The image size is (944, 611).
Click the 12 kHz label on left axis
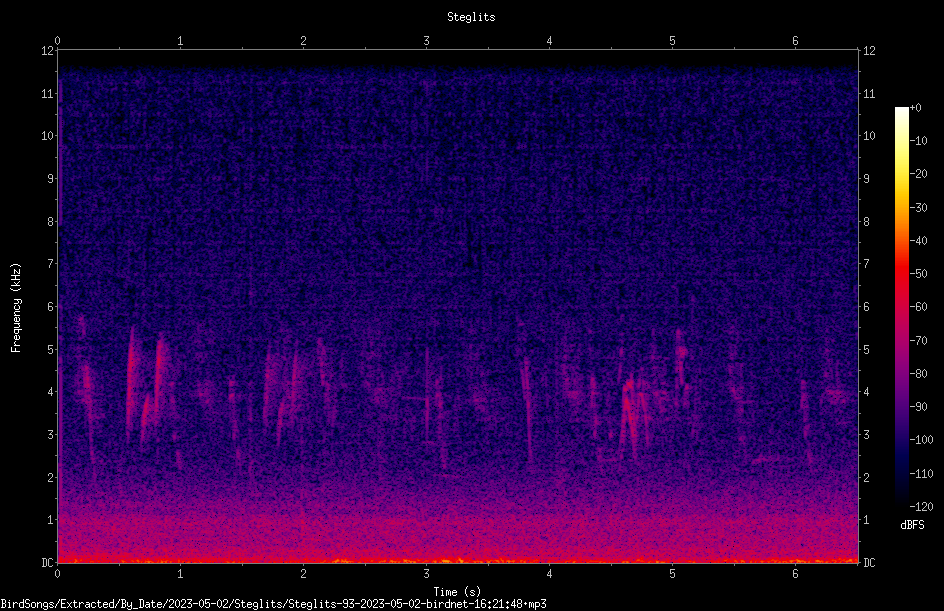coord(48,51)
